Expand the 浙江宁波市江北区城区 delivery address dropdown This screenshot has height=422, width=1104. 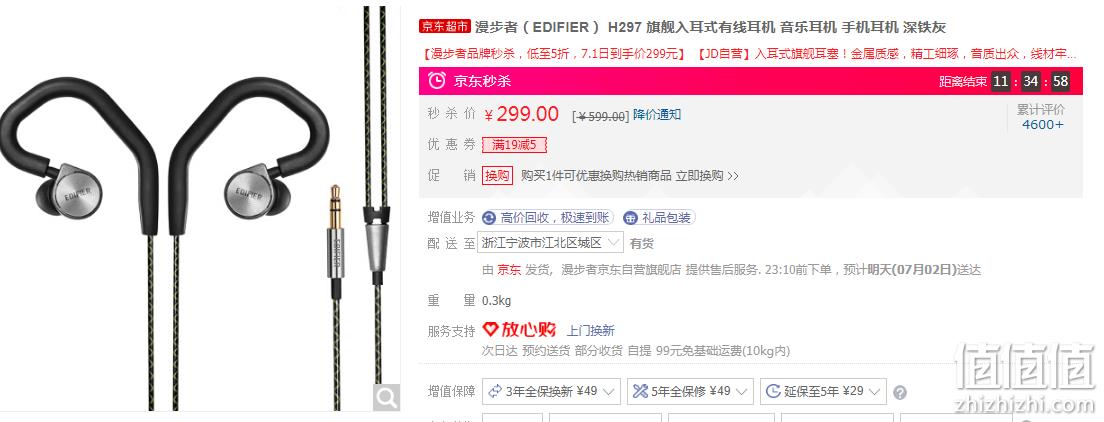(x=550, y=243)
